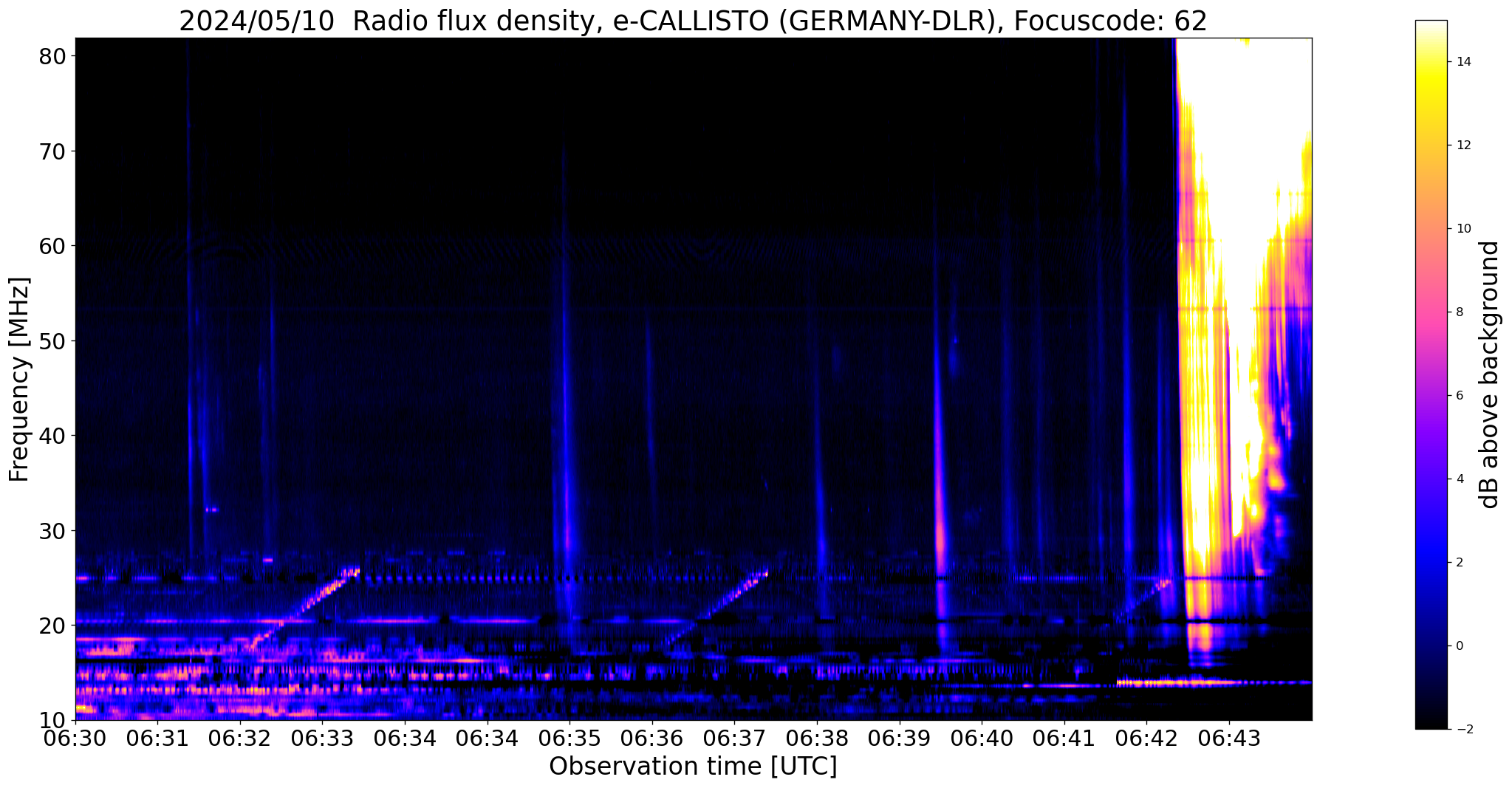Image resolution: width=1512 pixels, height=788 pixels.
Task: Click the 06:35 time tick label
Action: click(x=570, y=738)
